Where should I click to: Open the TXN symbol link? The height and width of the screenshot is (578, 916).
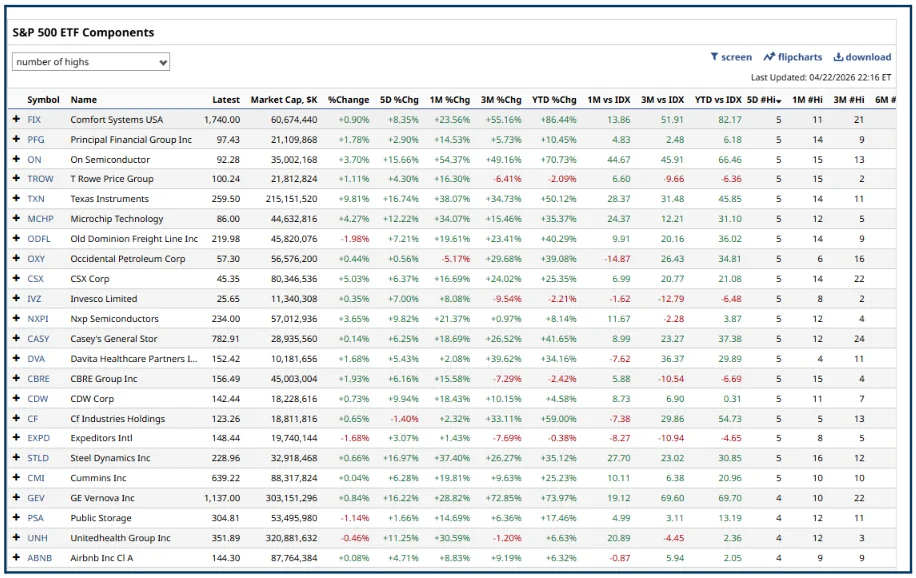(x=36, y=199)
